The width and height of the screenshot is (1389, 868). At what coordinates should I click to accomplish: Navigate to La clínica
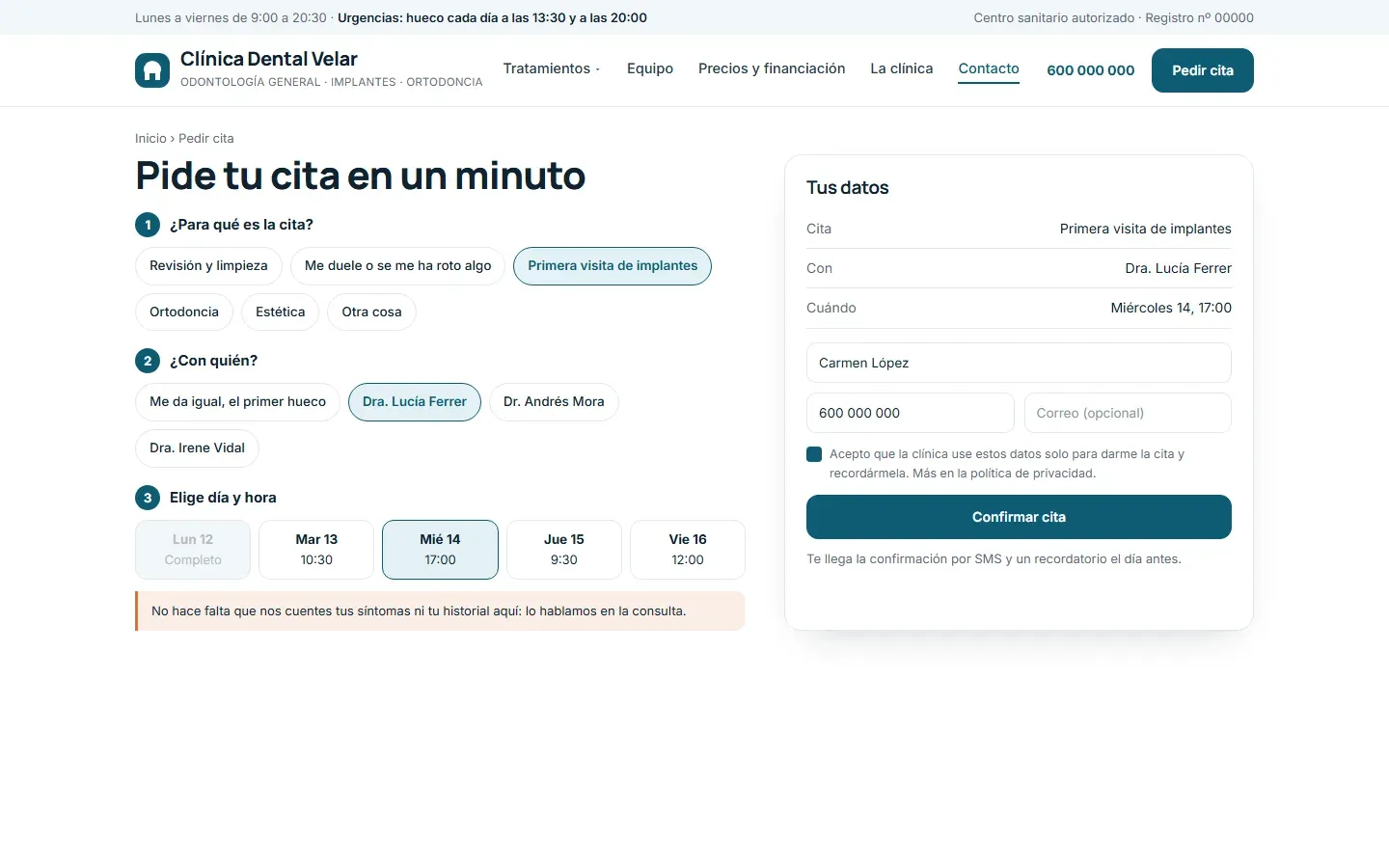[902, 68]
